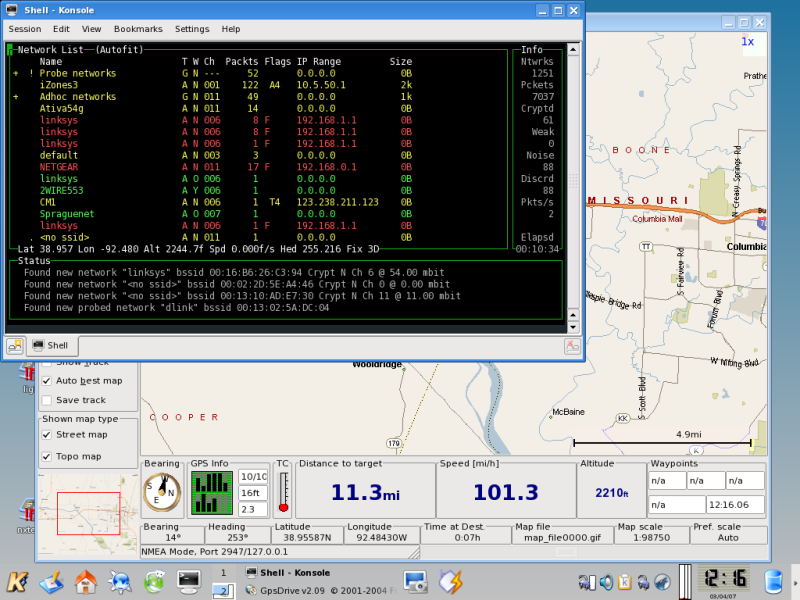Image resolution: width=800 pixels, height=600 pixels.
Task: Switch to virtual desktop 1
Action: tap(223, 573)
